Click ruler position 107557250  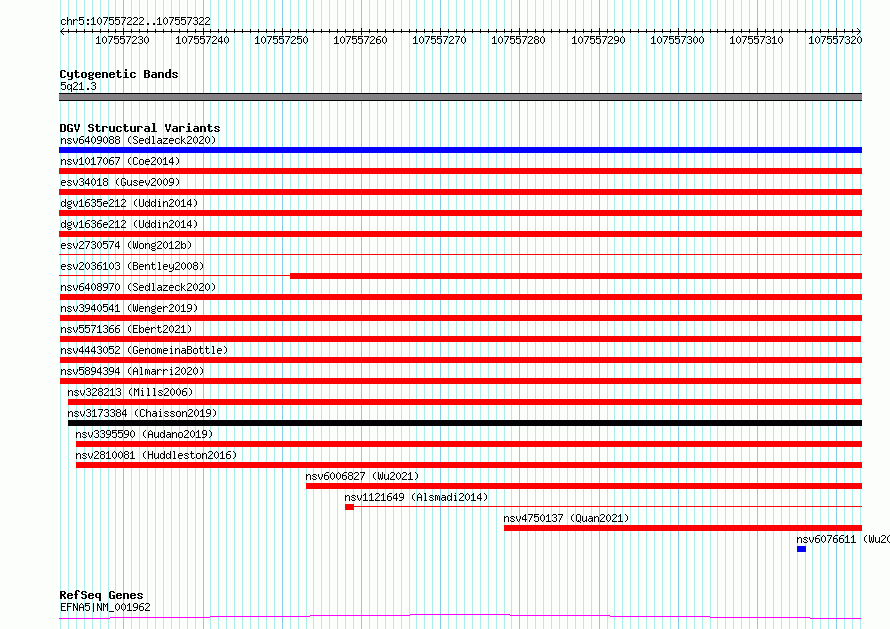click(x=281, y=40)
